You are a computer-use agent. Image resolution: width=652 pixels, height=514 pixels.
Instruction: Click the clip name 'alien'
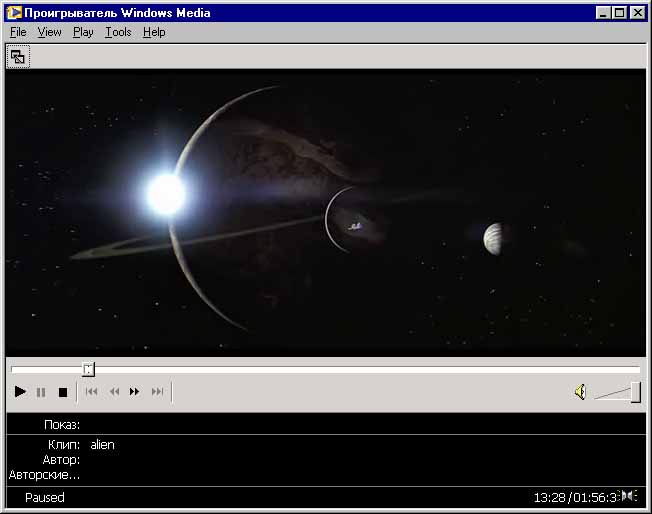click(x=102, y=445)
